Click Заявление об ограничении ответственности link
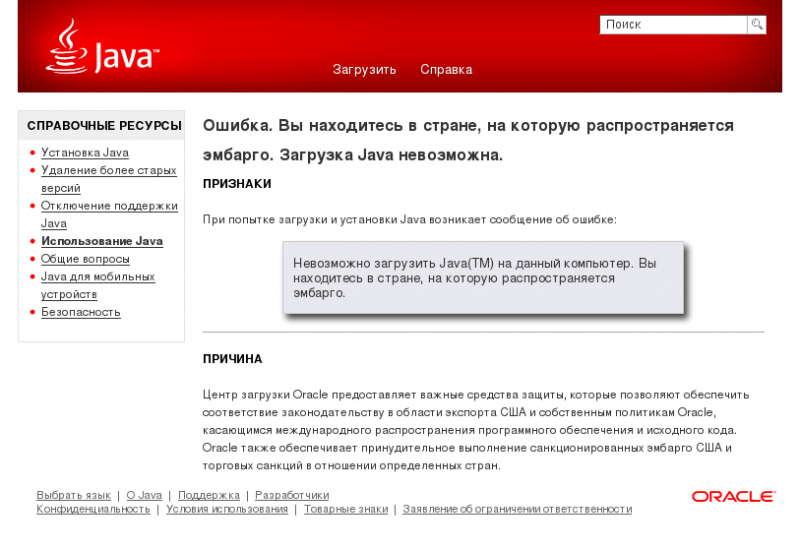800x550 pixels. pos(517,509)
